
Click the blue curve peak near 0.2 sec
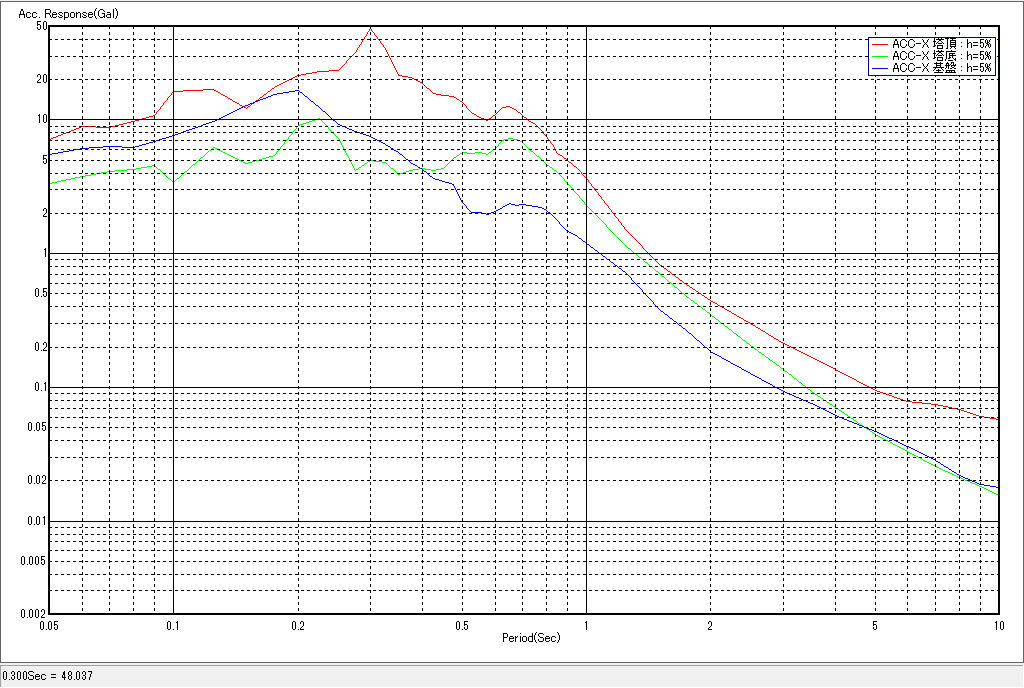(x=297, y=90)
